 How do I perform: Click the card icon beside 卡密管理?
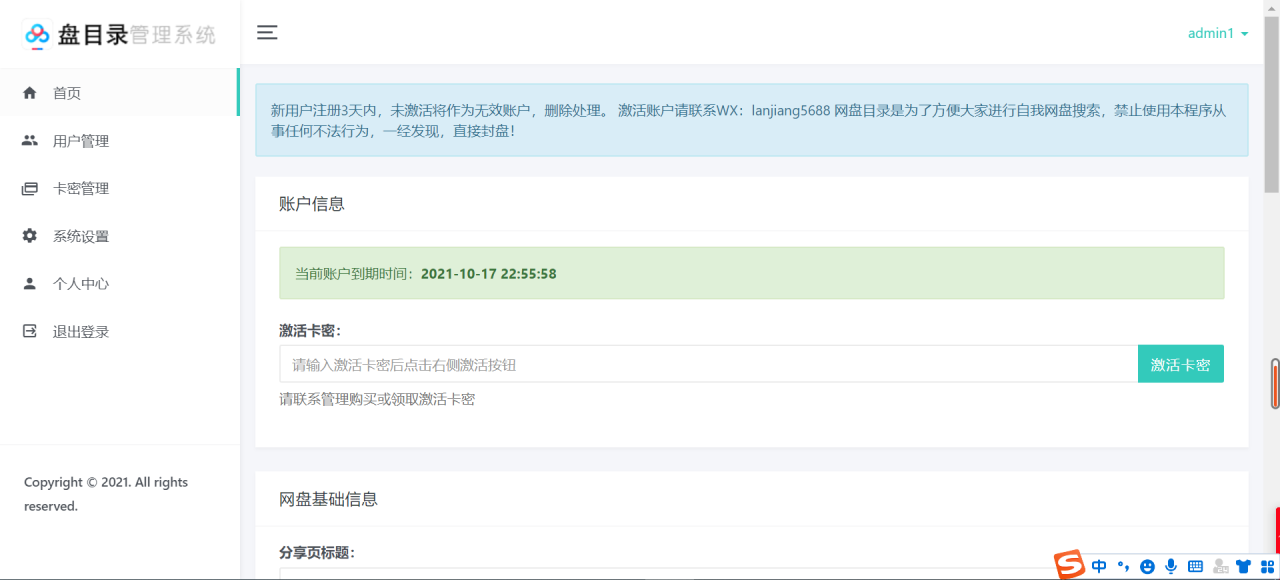coord(30,188)
